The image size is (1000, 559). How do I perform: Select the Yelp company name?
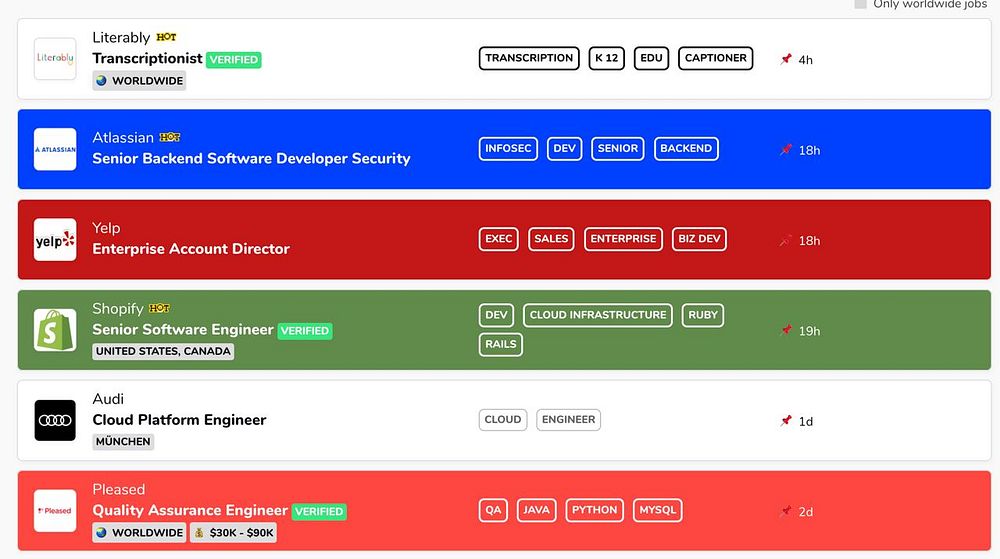click(107, 228)
